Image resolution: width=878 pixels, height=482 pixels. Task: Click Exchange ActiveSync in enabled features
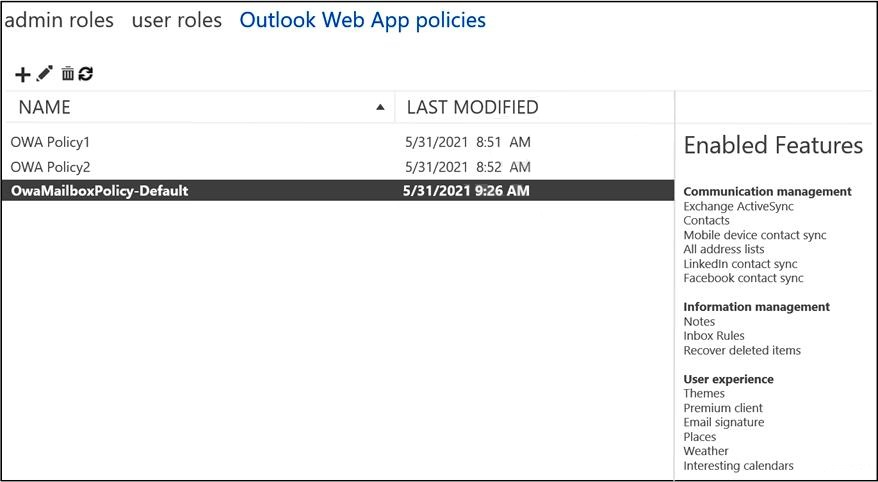pyautogui.click(x=738, y=206)
